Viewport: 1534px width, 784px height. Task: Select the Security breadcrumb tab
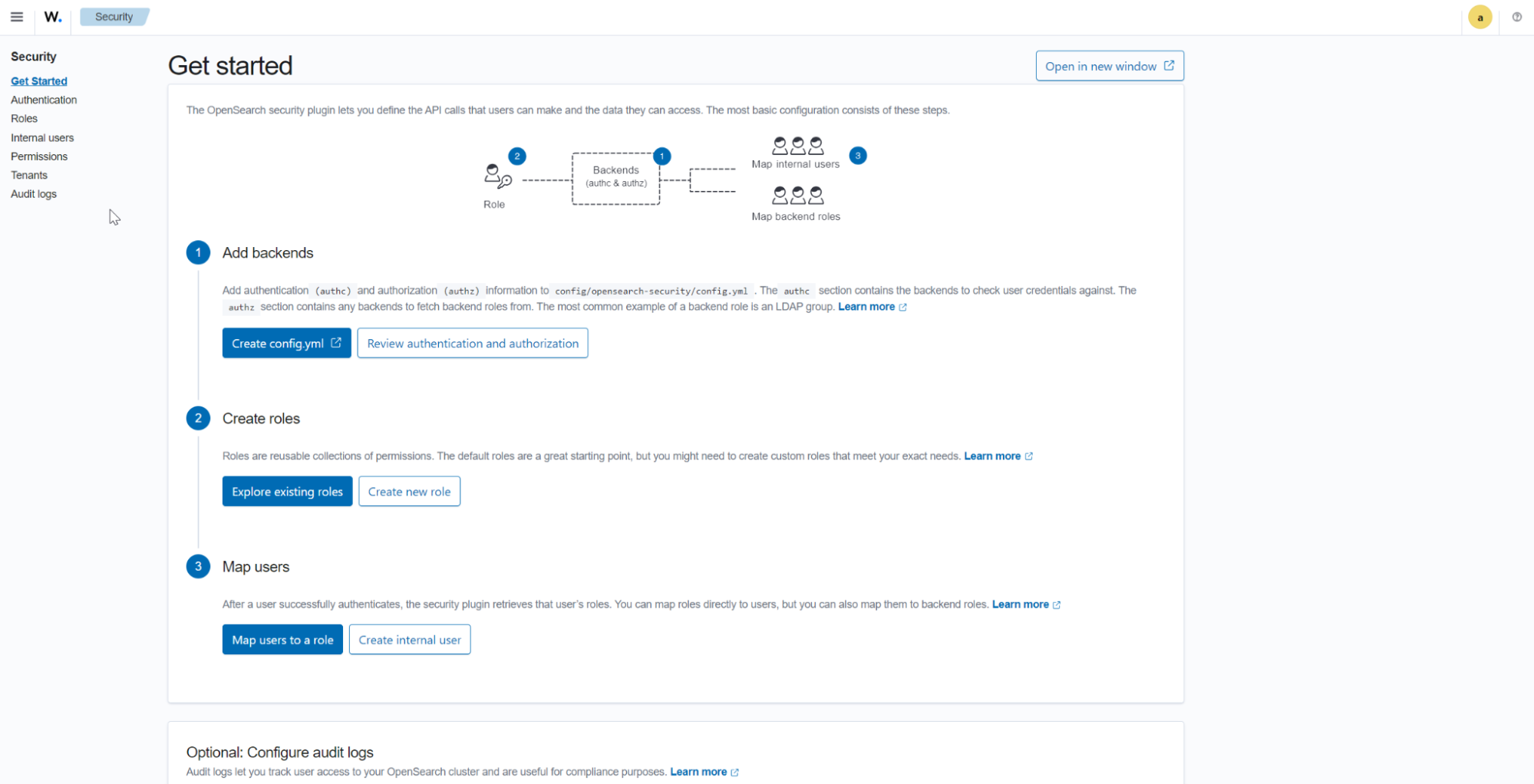pyautogui.click(x=114, y=15)
